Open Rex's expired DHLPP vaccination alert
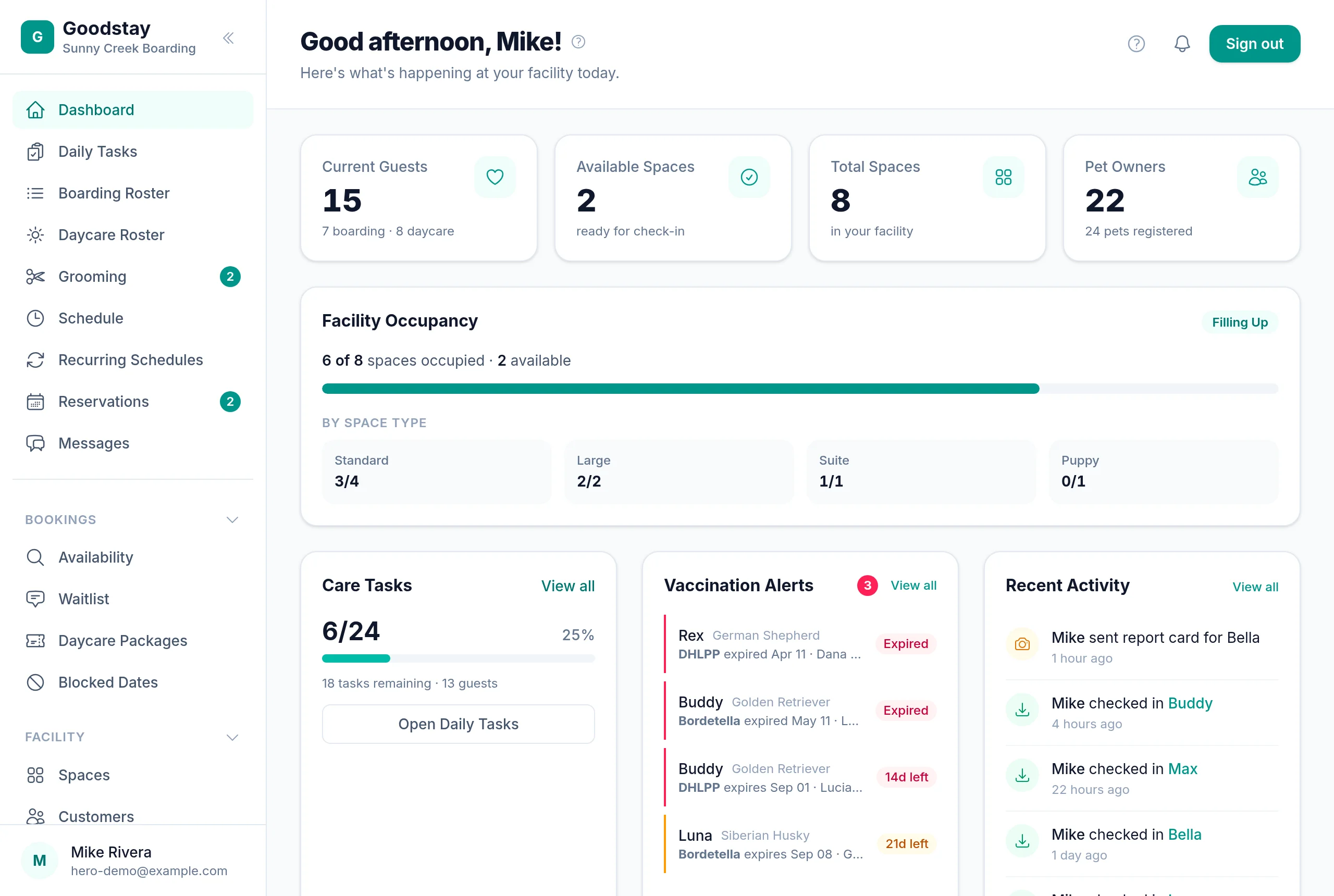 coord(800,644)
